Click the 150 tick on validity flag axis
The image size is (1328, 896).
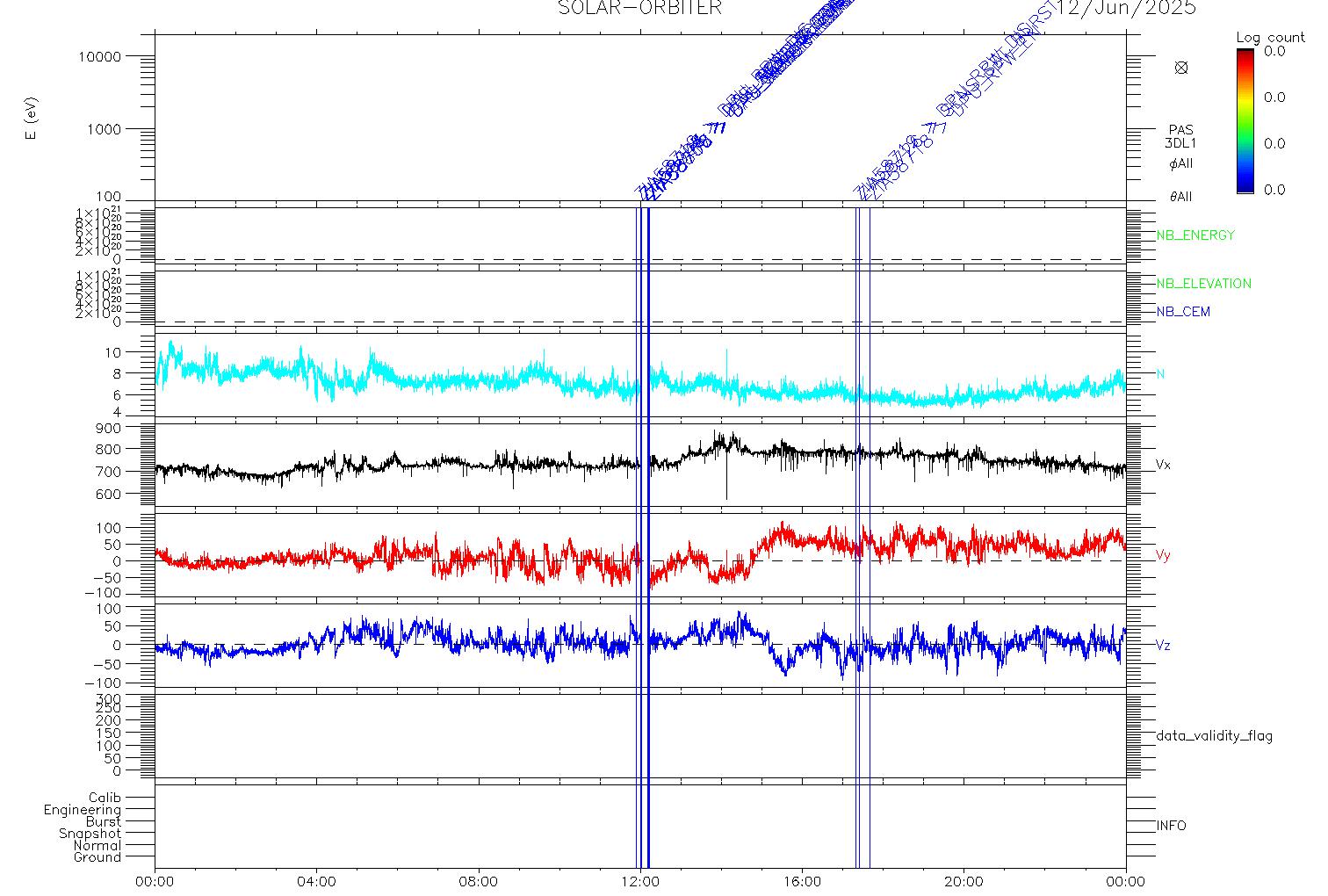[x=109, y=733]
